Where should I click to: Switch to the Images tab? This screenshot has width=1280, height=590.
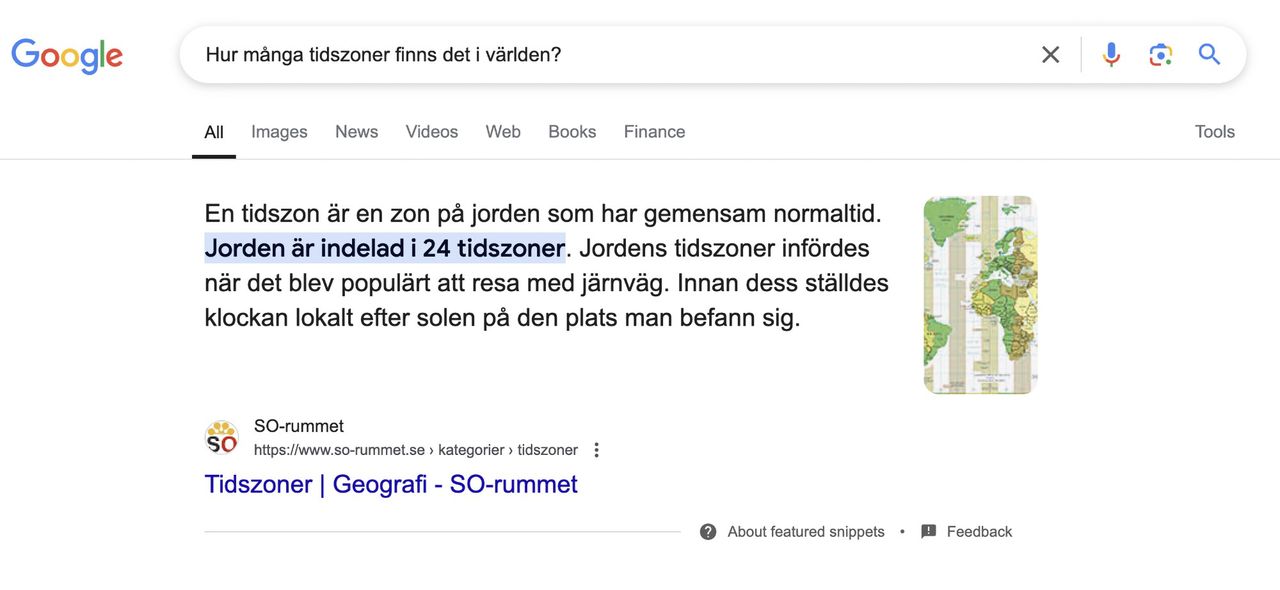(x=279, y=131)
